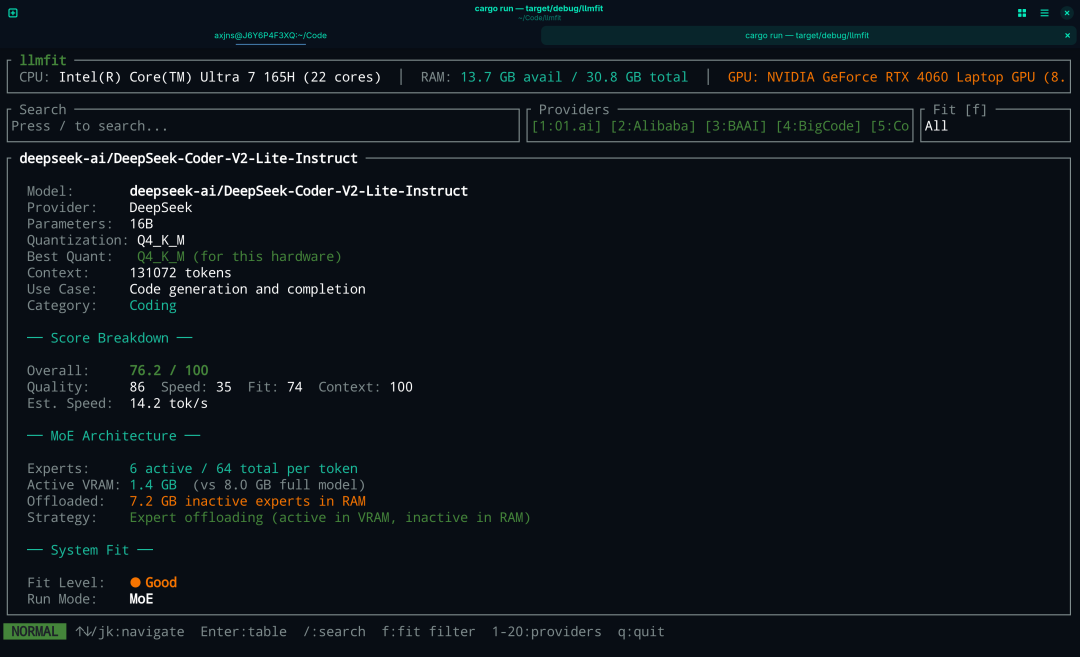
Task: Click the Provider value 'DeepSeek'
Action: click(x=160, y=207)
